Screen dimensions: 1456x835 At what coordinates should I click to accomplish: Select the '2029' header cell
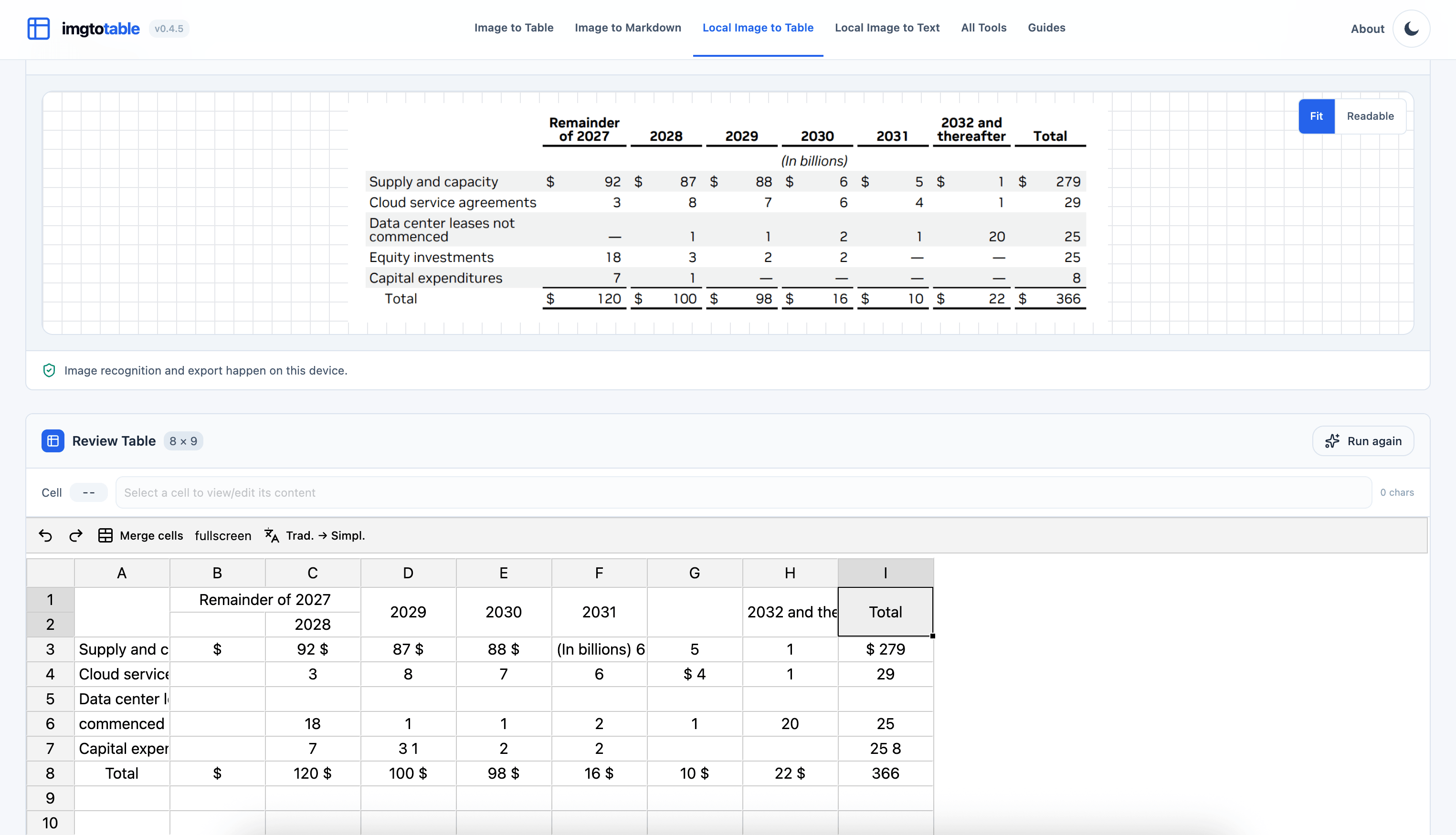point(408,611)
